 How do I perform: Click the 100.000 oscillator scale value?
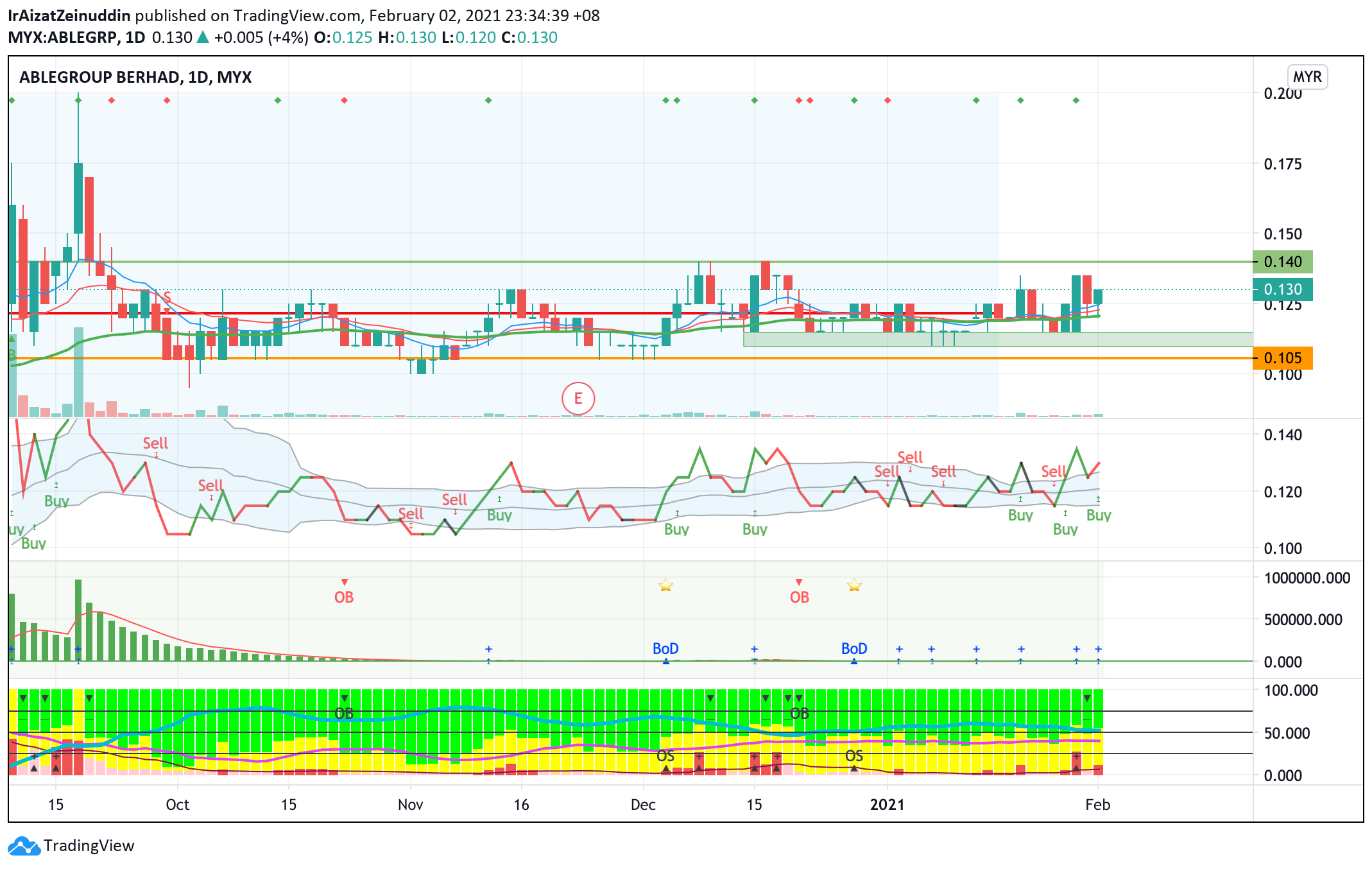(1291, 691)
